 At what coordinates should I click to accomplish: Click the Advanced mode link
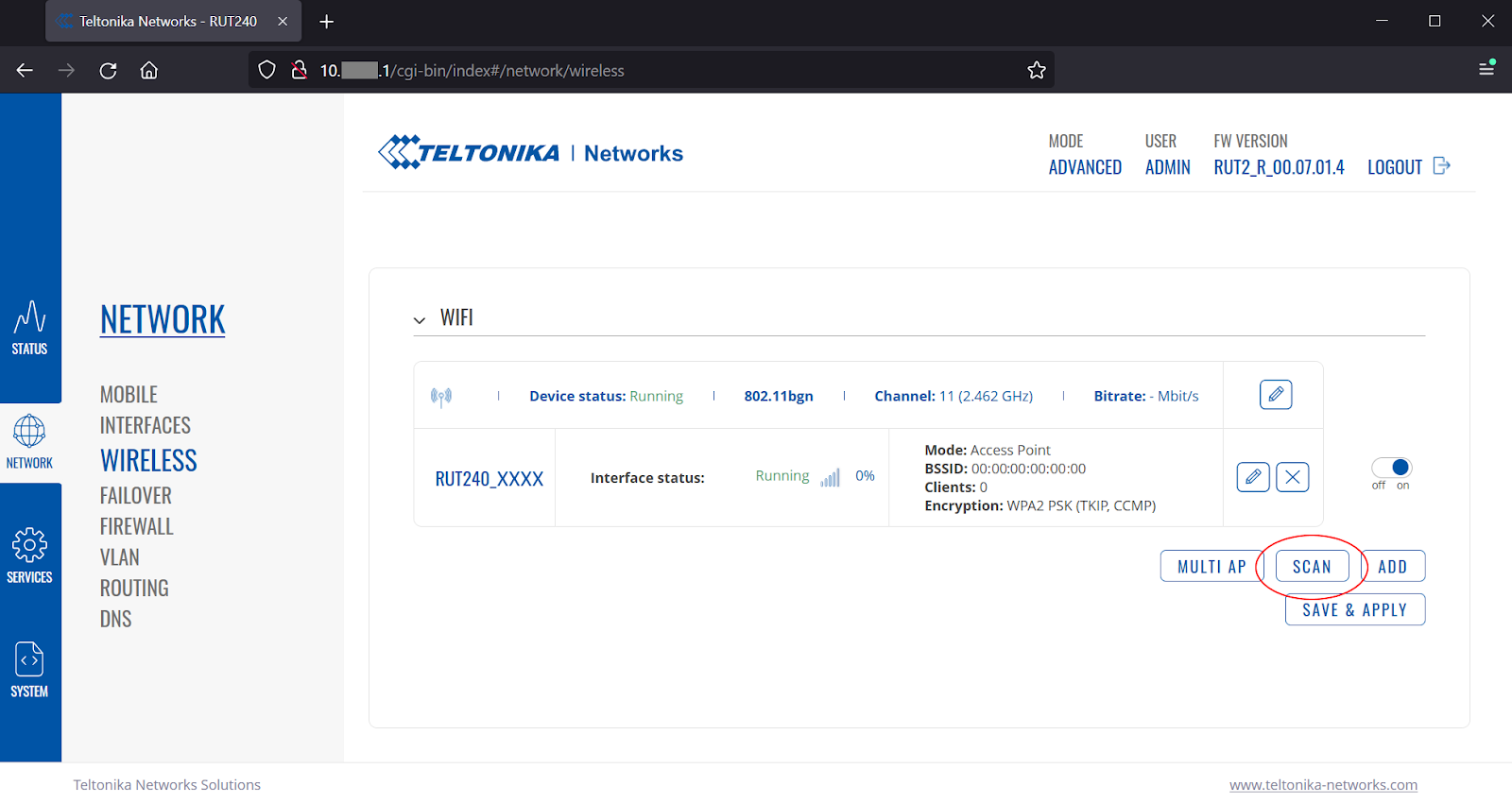click(1085, 167)
